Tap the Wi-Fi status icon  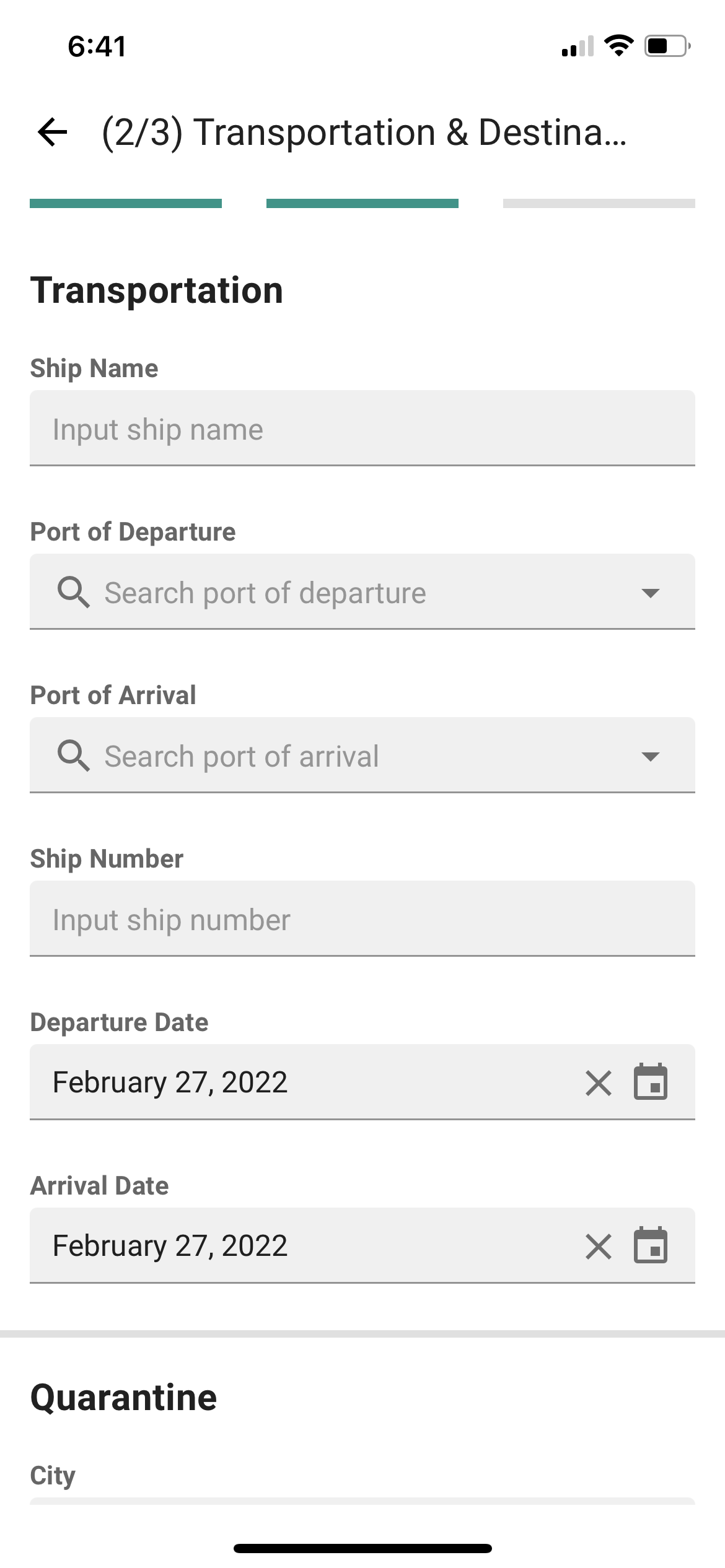(x=618, y=45)
